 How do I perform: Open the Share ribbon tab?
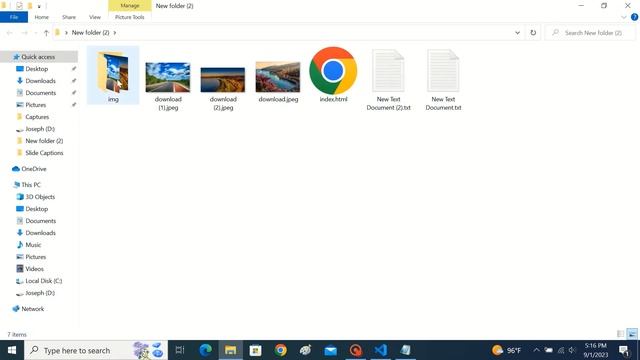point(69,17)
